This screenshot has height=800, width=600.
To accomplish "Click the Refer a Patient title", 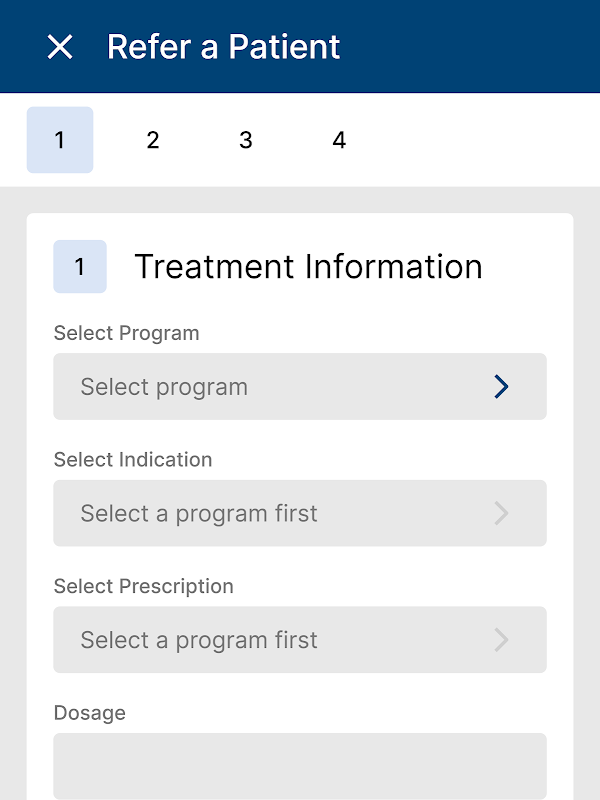I will coord(224,47).
